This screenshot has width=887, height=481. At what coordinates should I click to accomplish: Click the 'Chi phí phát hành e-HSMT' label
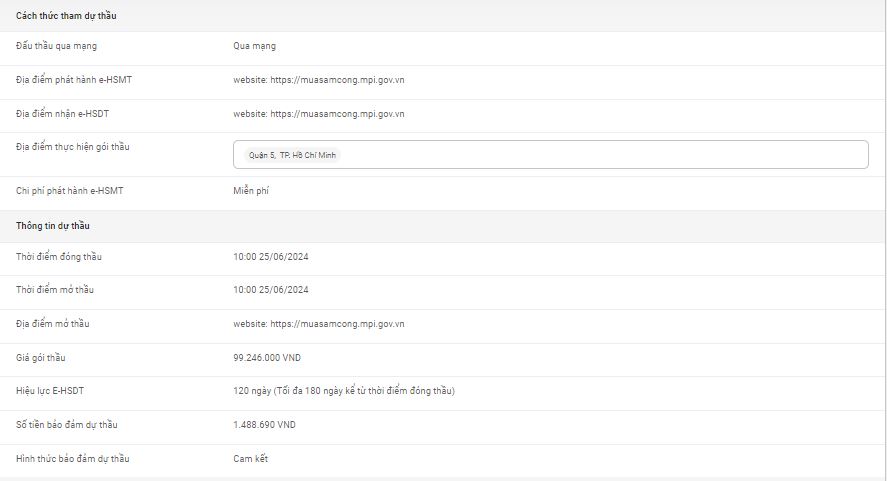[x=69, y=190]
